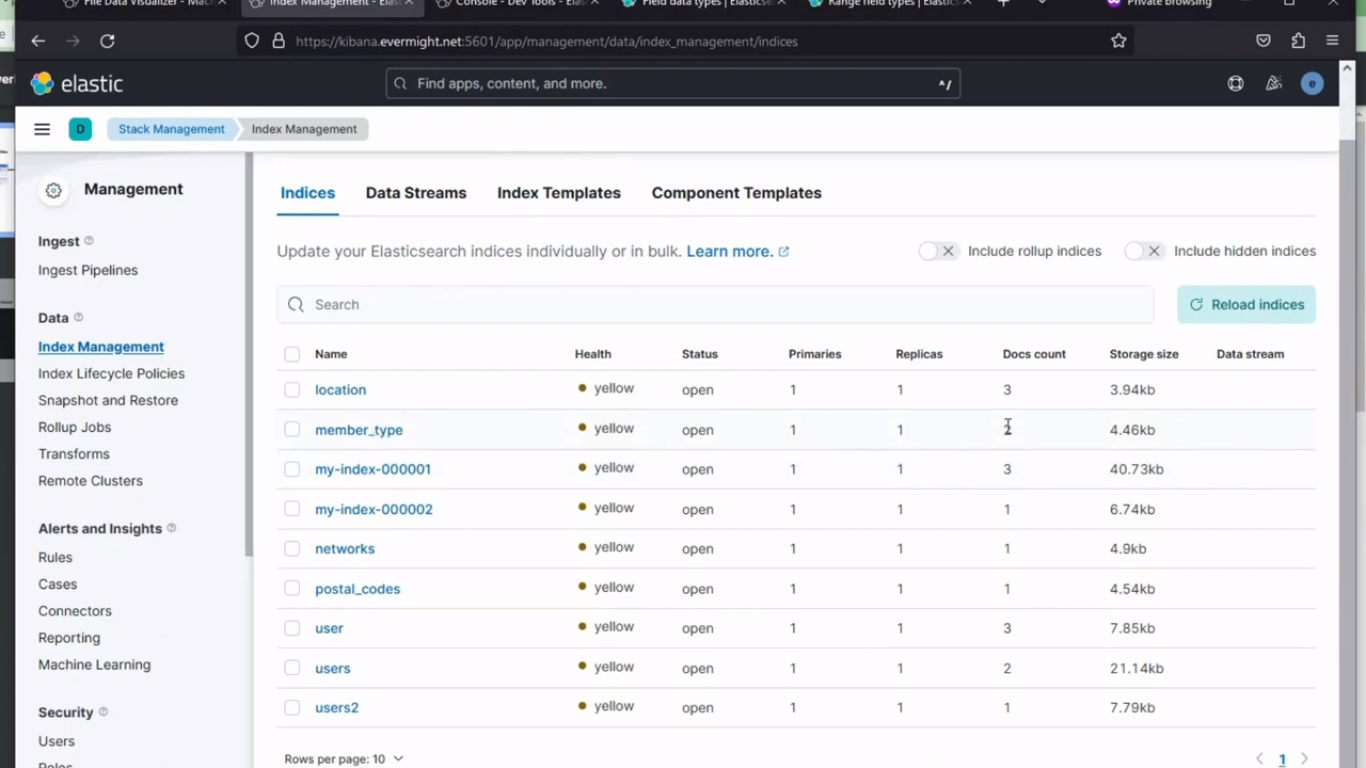
Task: Bookmark this page with the star icon
Action: [x=1119, y=41]
